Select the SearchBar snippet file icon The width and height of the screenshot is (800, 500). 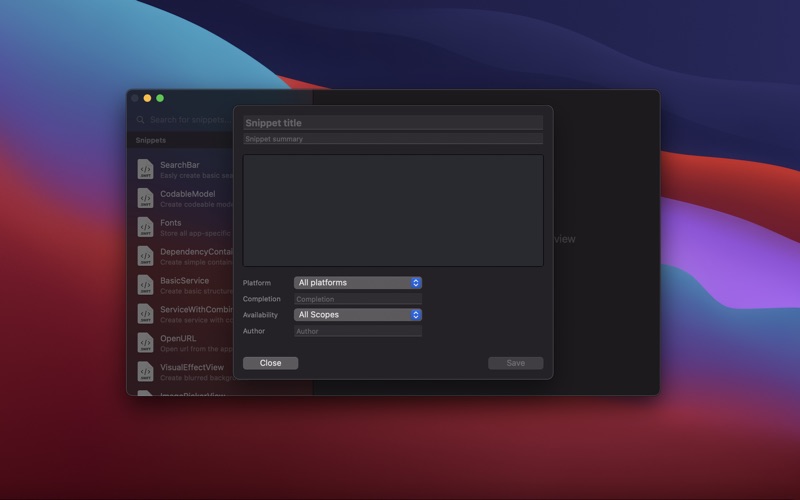[x=145, y=169]
